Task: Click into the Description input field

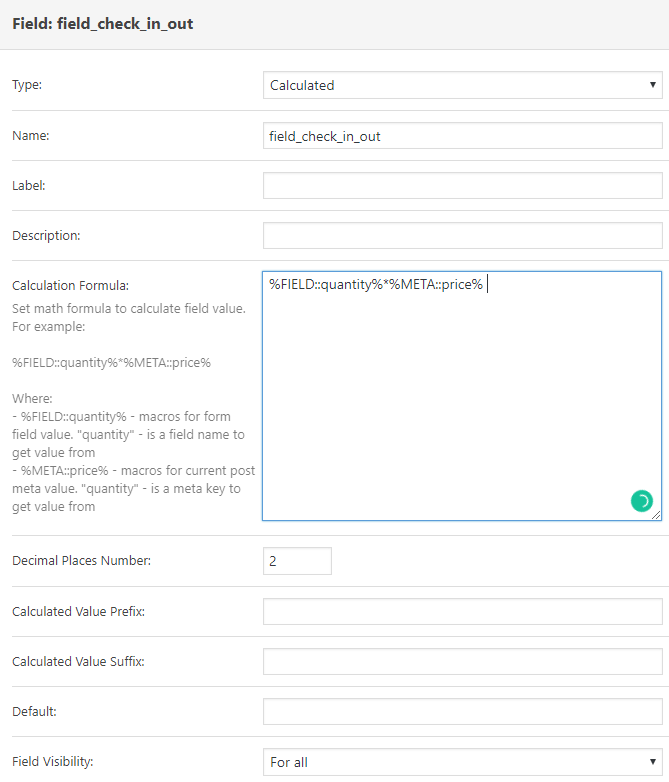Action: [x=462, y=235]
